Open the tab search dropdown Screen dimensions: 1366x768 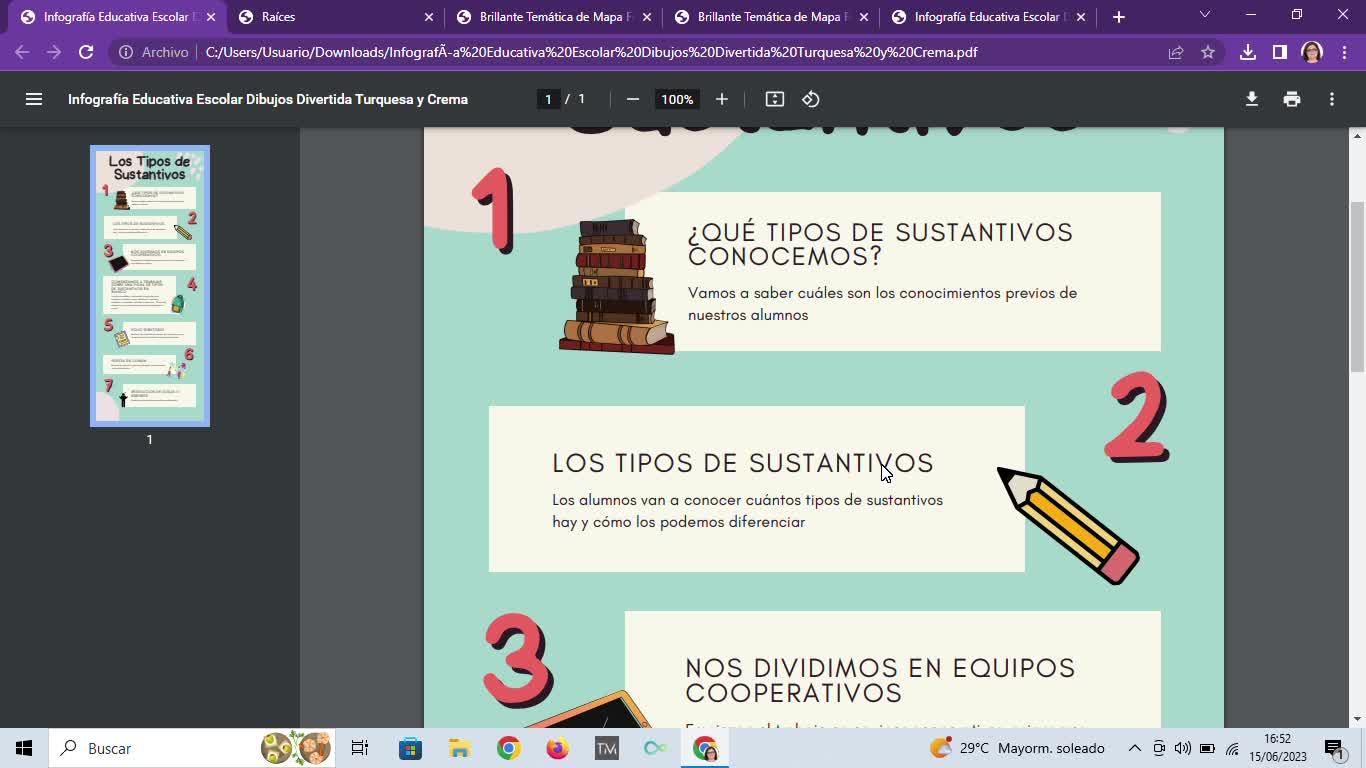pos(1205,15)
